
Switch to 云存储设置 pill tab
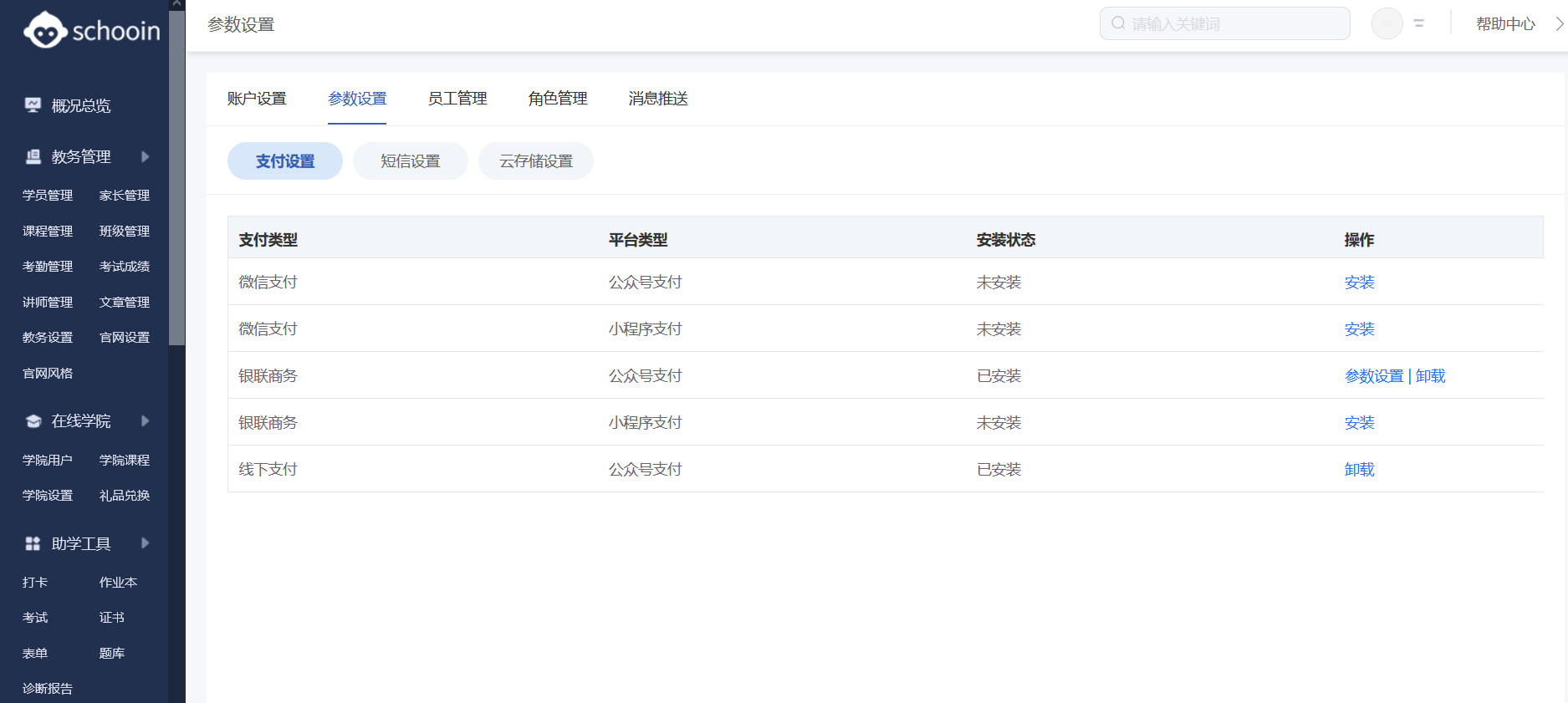536,161
